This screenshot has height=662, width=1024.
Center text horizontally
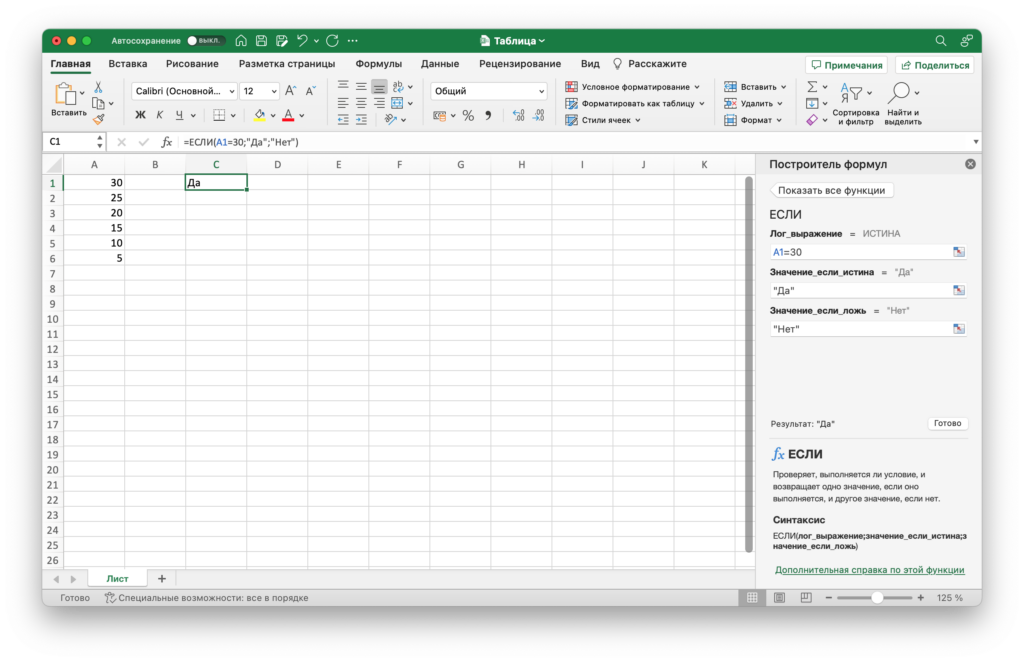361,103
